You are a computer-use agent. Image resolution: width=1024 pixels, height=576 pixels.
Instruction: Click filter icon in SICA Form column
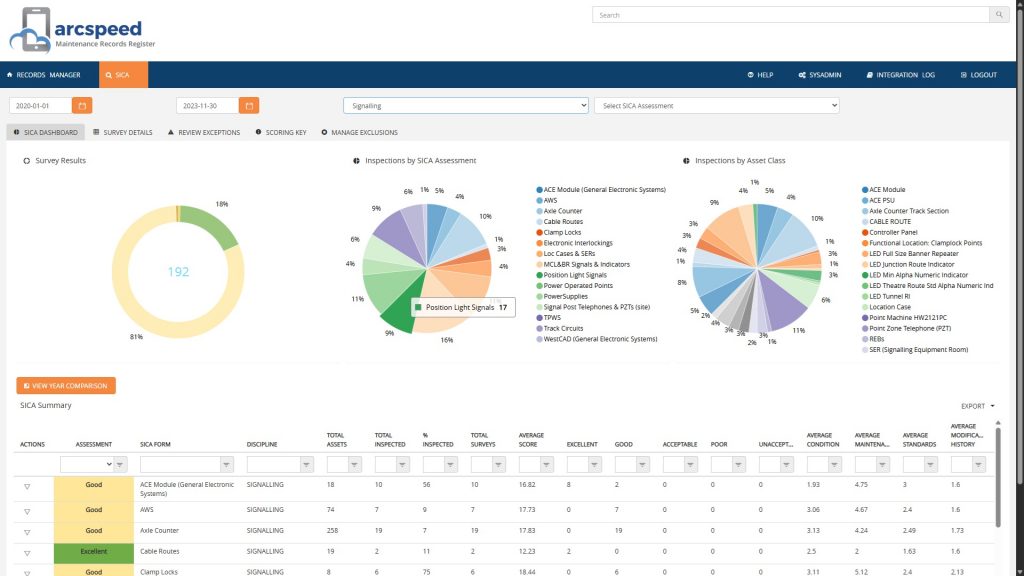(x=228, y=464)
